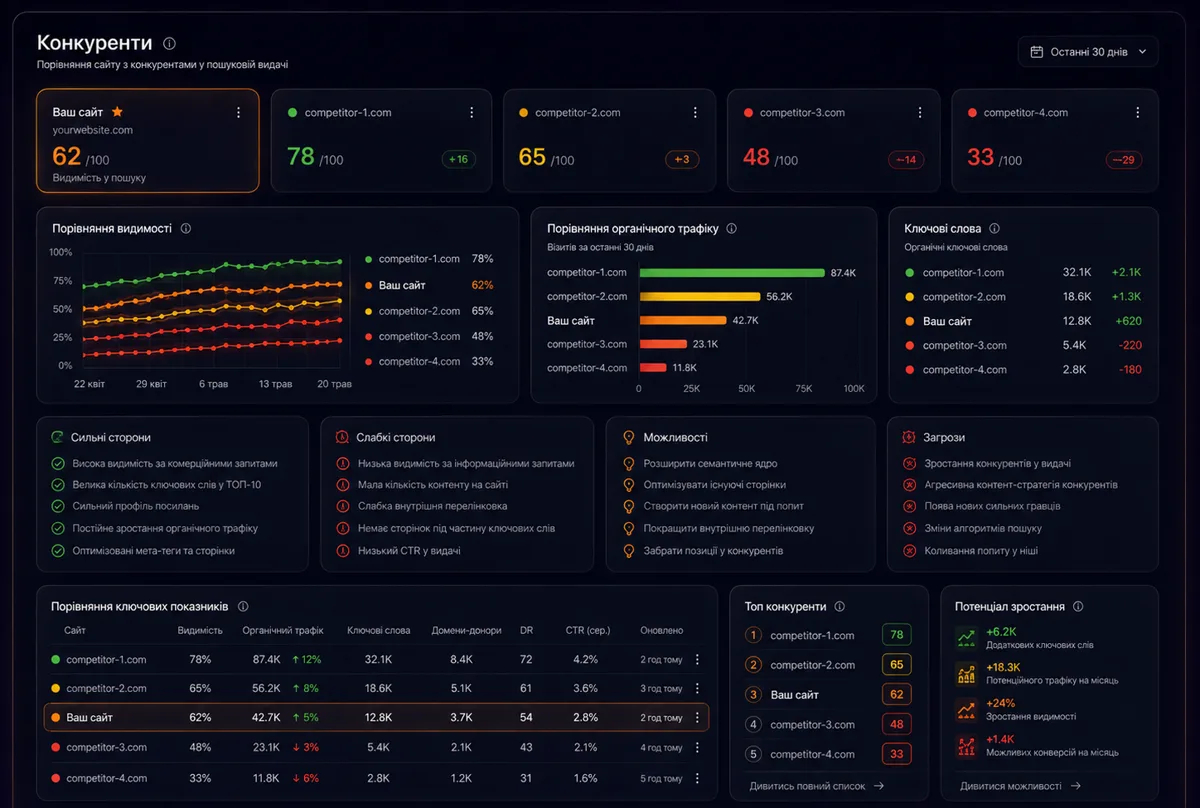
Task: Click the info icon for Порівняння органічного трафіку
Action: coord(731,229)
